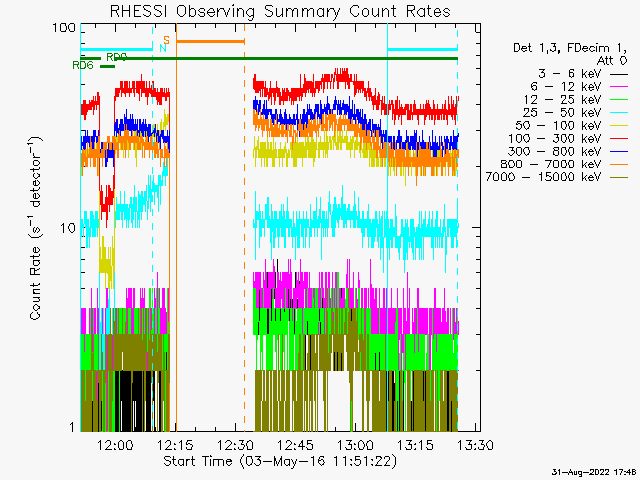Screen dimensions: 640x480
Task: Click the y-axis label 'Count Rate (s-1 detector-1)'
Action: click(x=36, y=228)
